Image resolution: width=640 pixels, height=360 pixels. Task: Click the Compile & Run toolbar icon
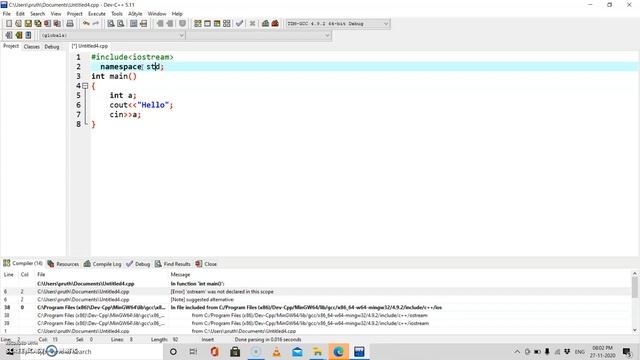point(217,24)
